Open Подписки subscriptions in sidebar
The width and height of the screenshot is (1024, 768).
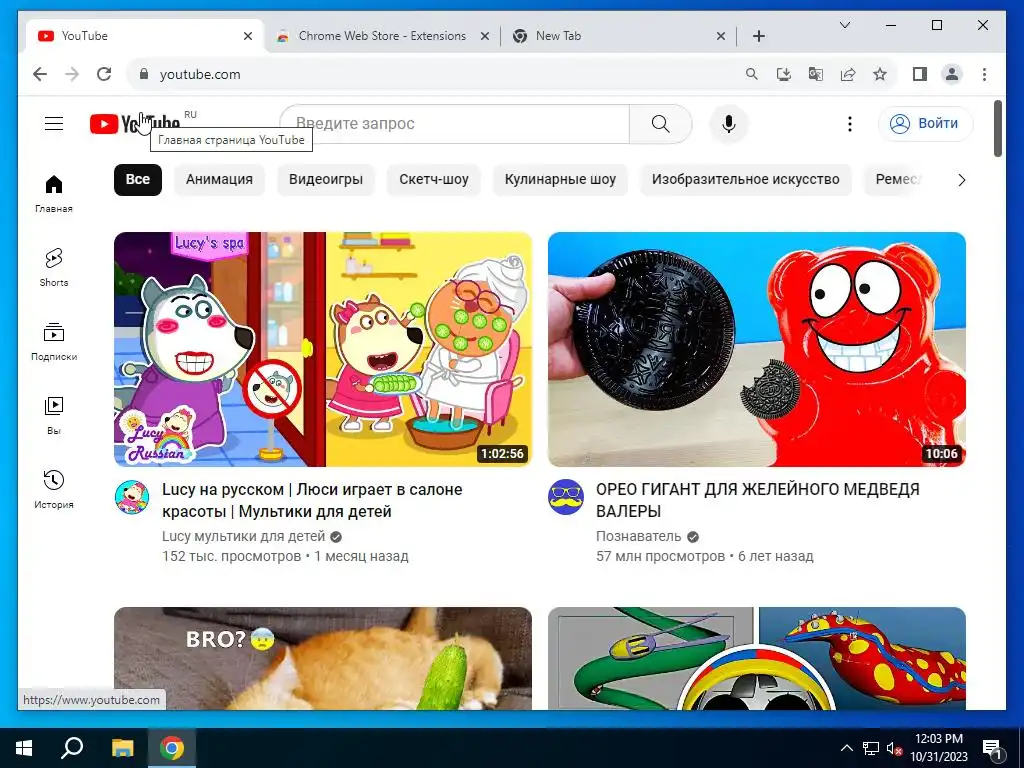coord(54,342)
